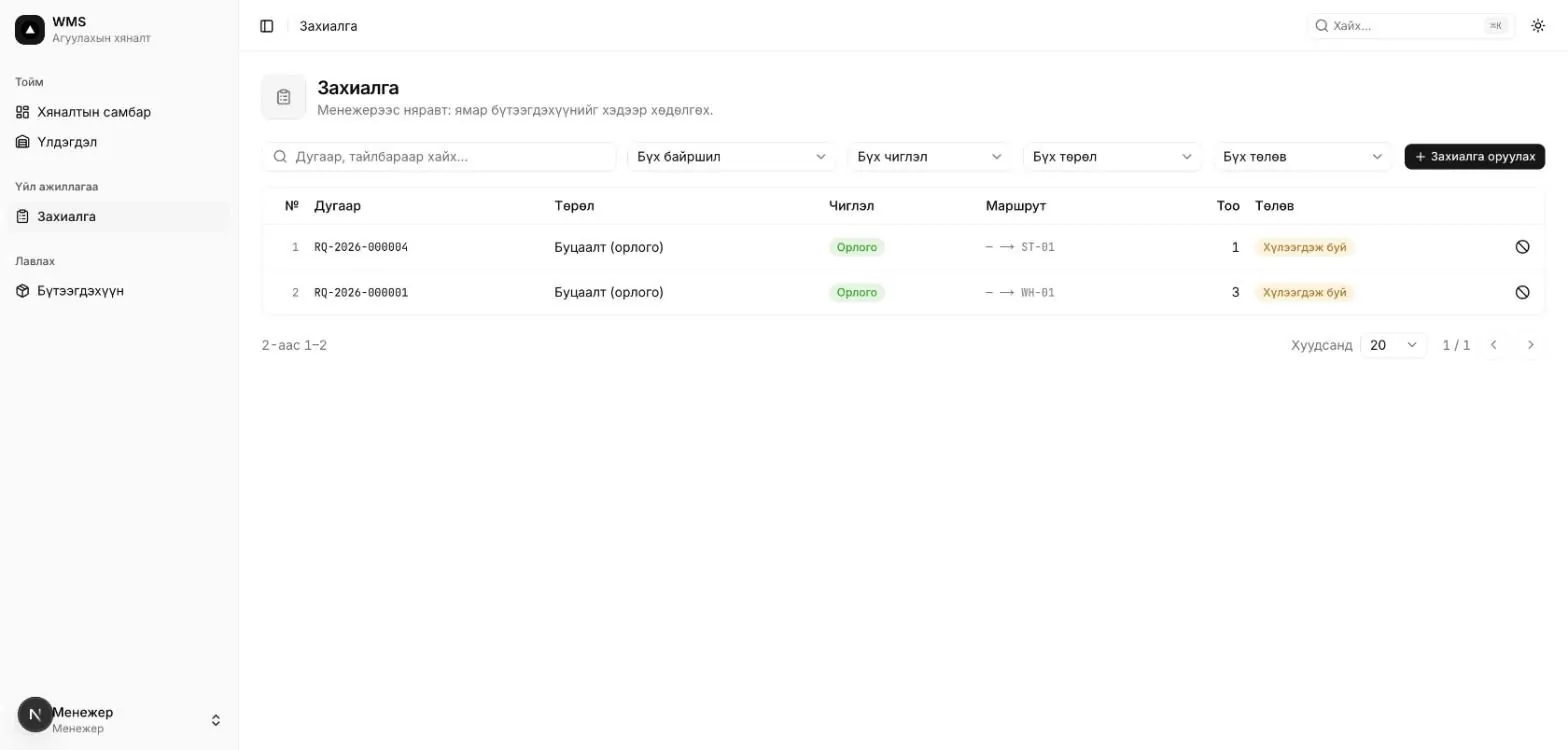Cancel order RQ-2026-000004 with the ban icon
The width and height of the screenshot is (1568, 750).
[1522, 247]
